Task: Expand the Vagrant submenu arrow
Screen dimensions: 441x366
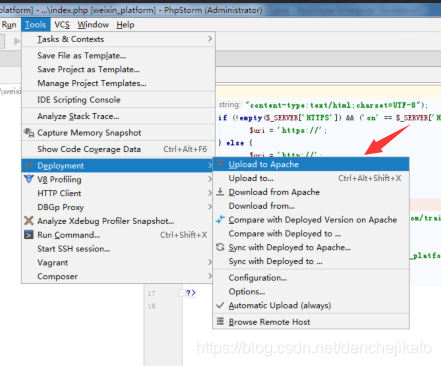Action: 210,262
